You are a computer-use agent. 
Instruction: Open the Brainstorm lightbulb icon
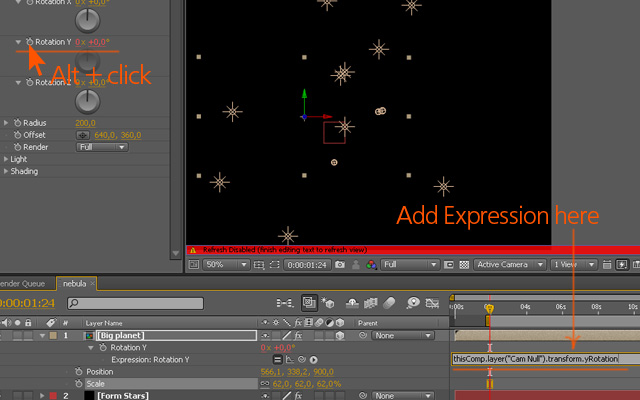click(413, 303)
